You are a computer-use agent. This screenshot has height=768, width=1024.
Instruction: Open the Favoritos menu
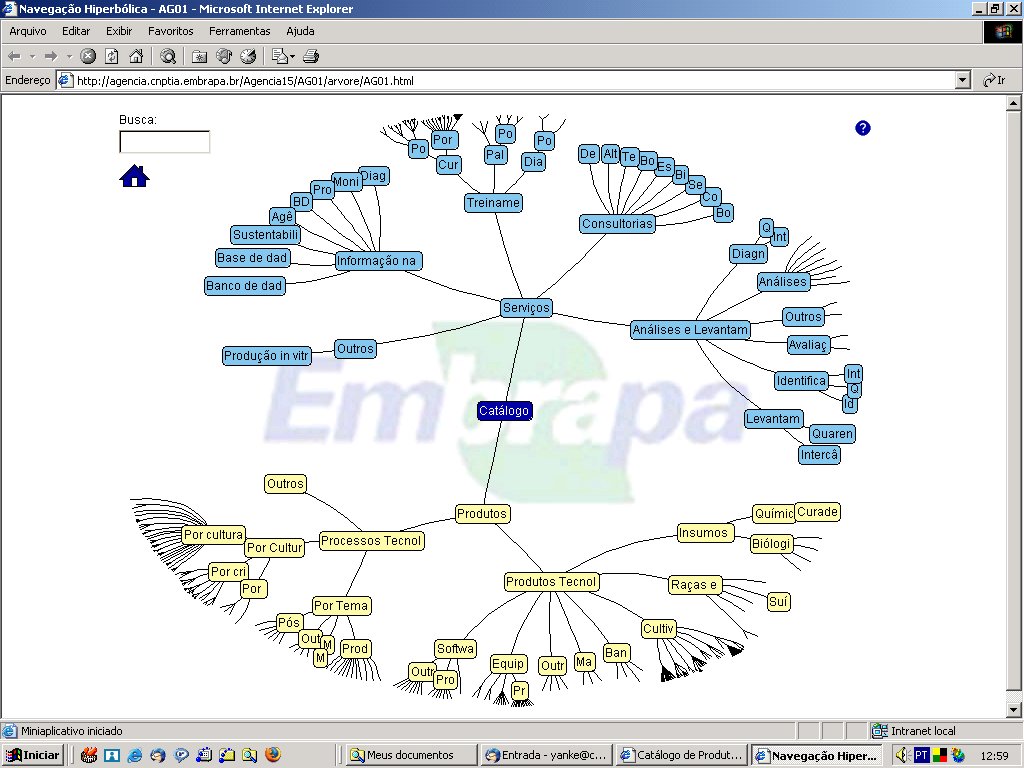click(170, 31)
